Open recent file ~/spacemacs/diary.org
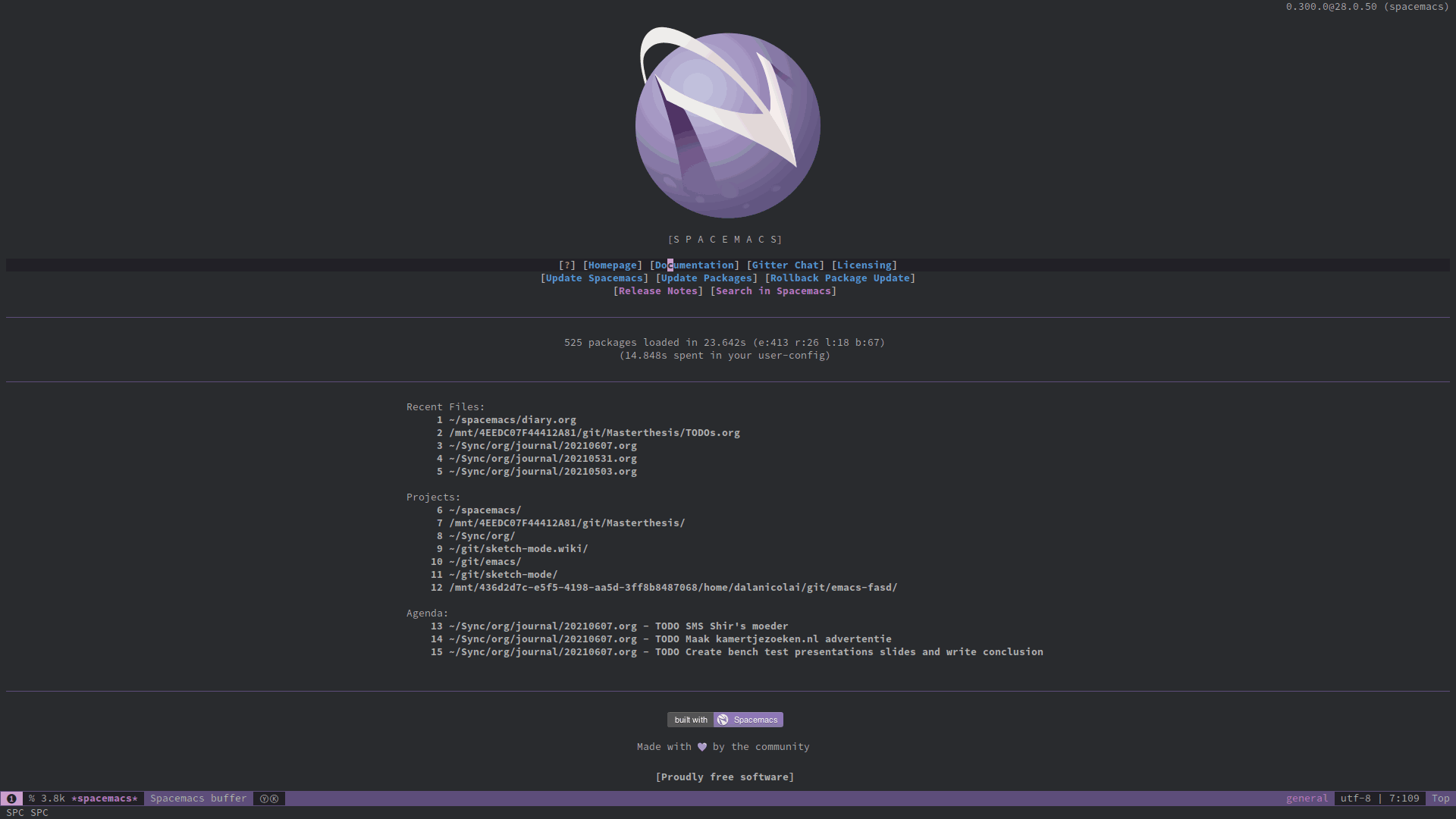1456x819 pixels. coord(513,420)
